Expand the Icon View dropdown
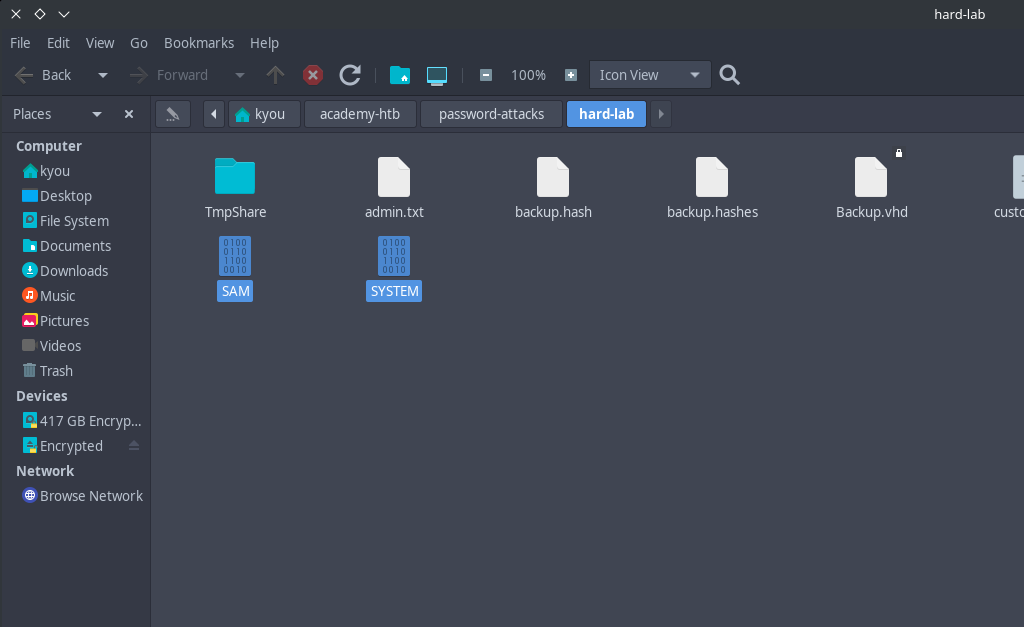Image resolution: width=1024 pixels, height=627 pixels. click(x=650, y=75)
